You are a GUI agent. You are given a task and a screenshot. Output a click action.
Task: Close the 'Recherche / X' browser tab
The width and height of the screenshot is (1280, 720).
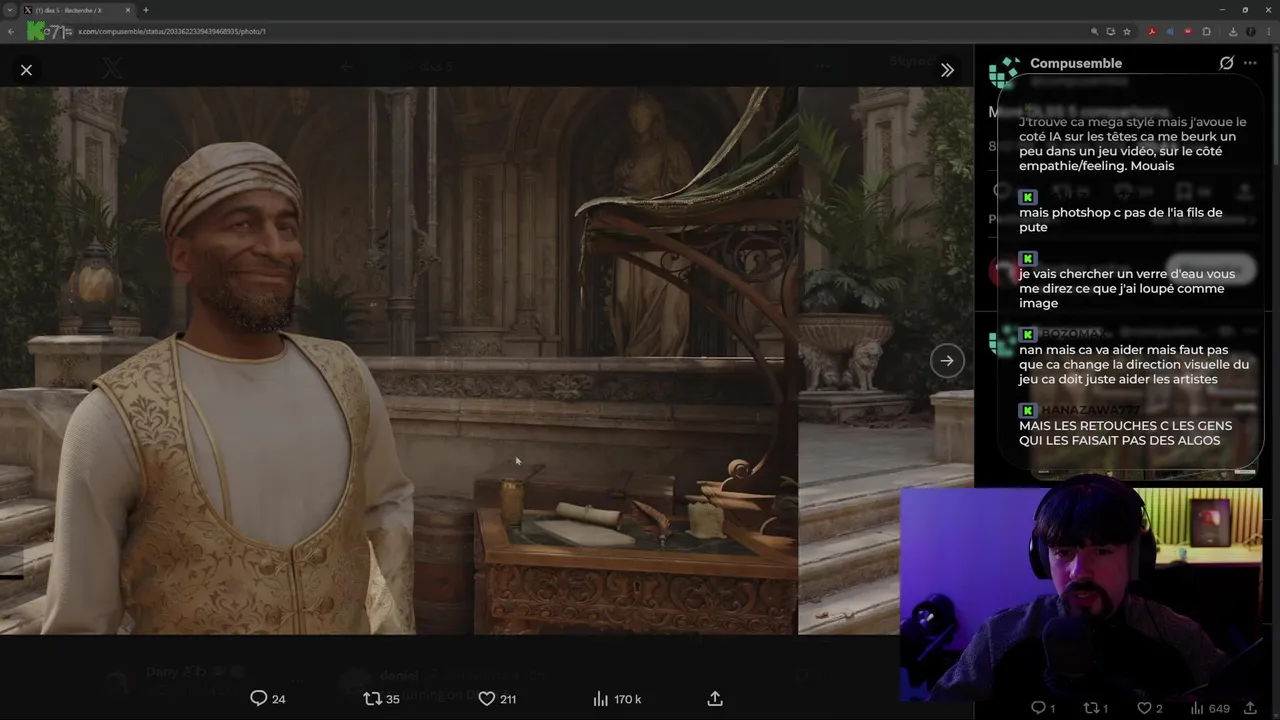pos(128,10)
